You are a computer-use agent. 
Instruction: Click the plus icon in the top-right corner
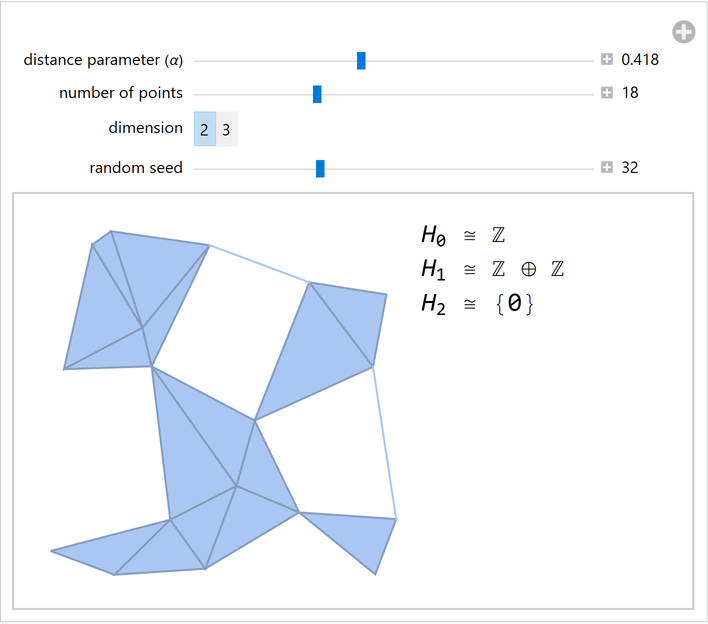[684, 33]
